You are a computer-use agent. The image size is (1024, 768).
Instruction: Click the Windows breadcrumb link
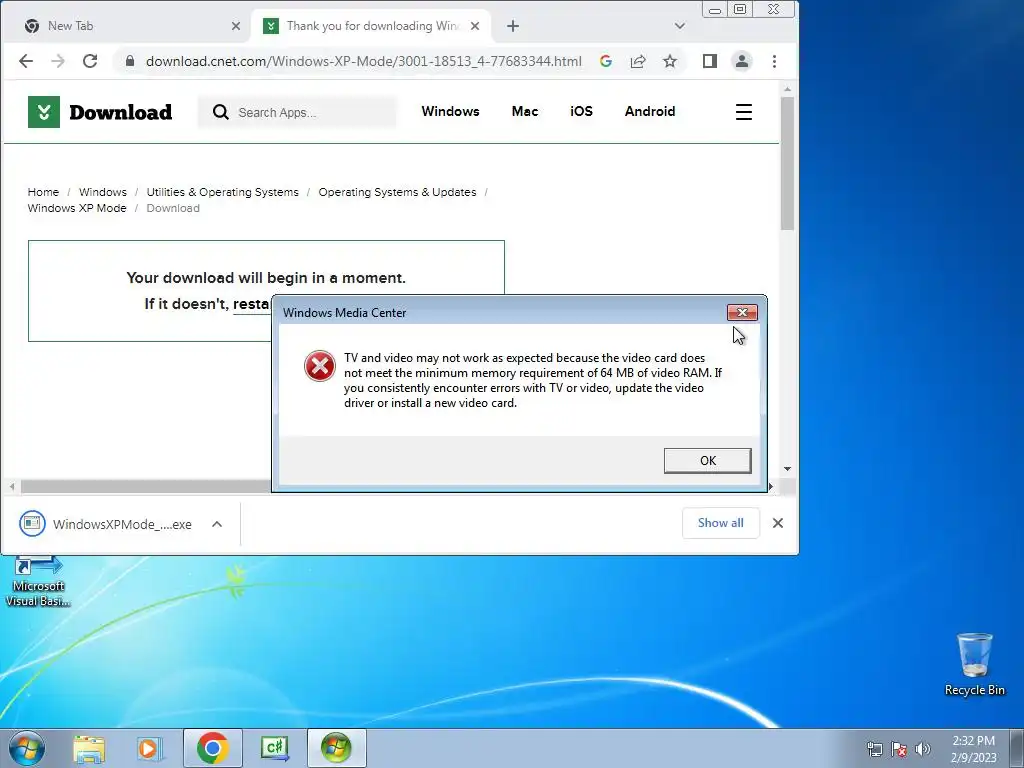[103, 192]
